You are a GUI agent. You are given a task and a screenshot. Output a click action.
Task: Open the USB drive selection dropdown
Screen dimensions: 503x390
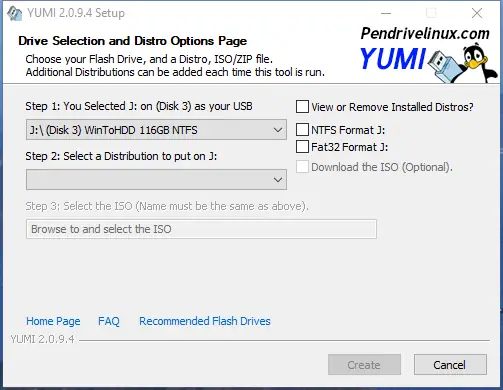156,130
